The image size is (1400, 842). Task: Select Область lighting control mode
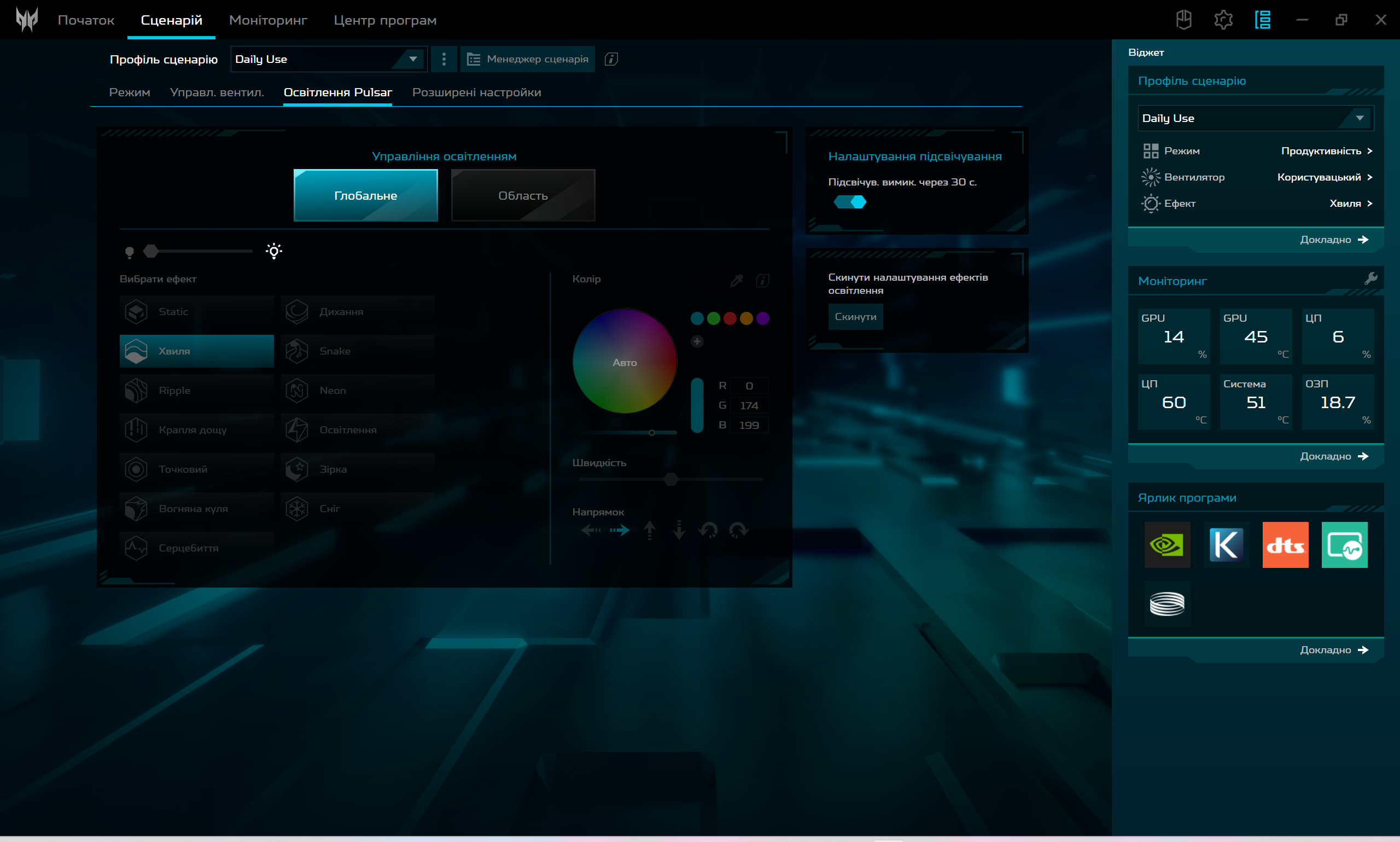pyautogui.click(x=523, y=195)
